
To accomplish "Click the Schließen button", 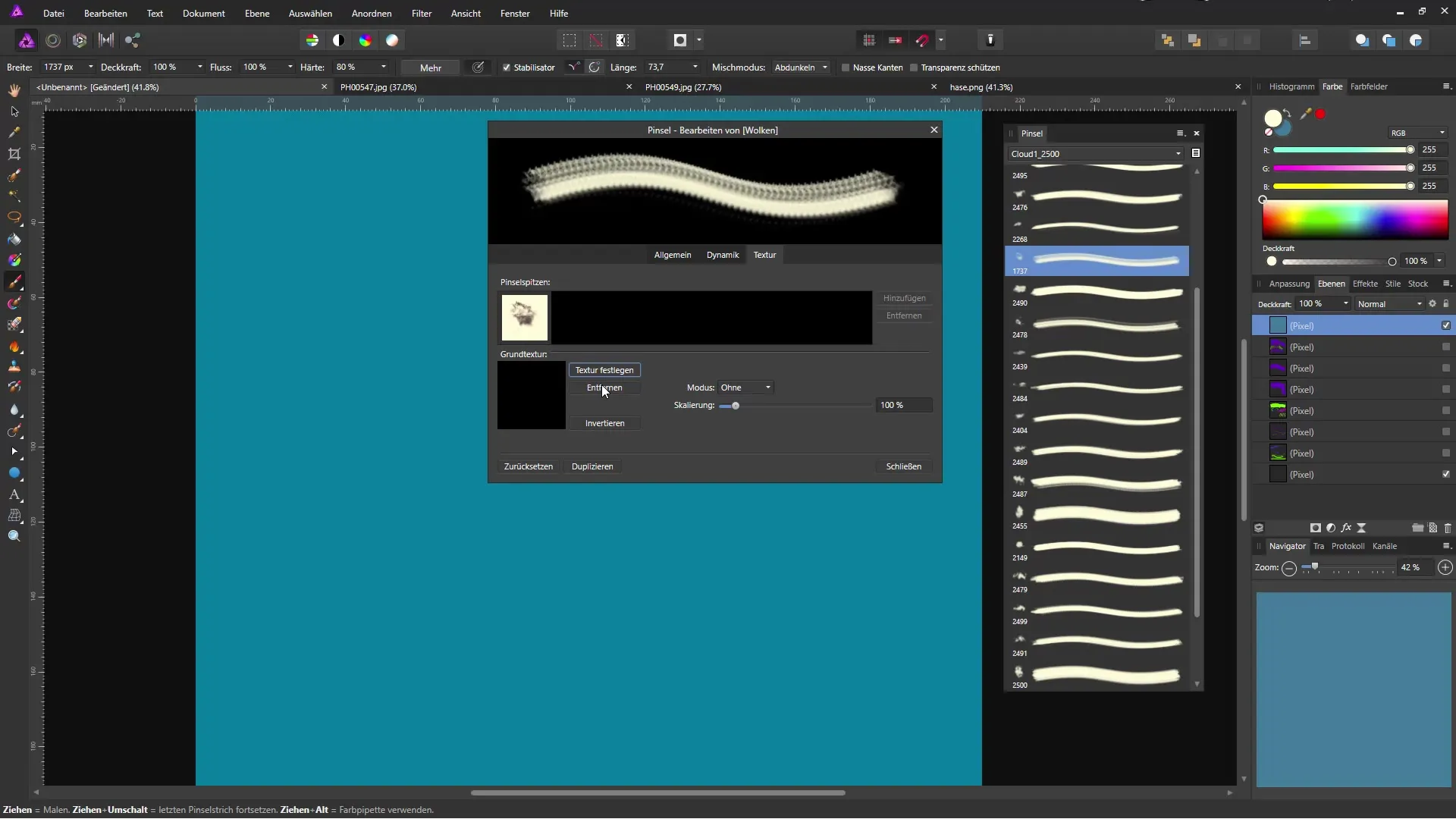I will (903, 466).
